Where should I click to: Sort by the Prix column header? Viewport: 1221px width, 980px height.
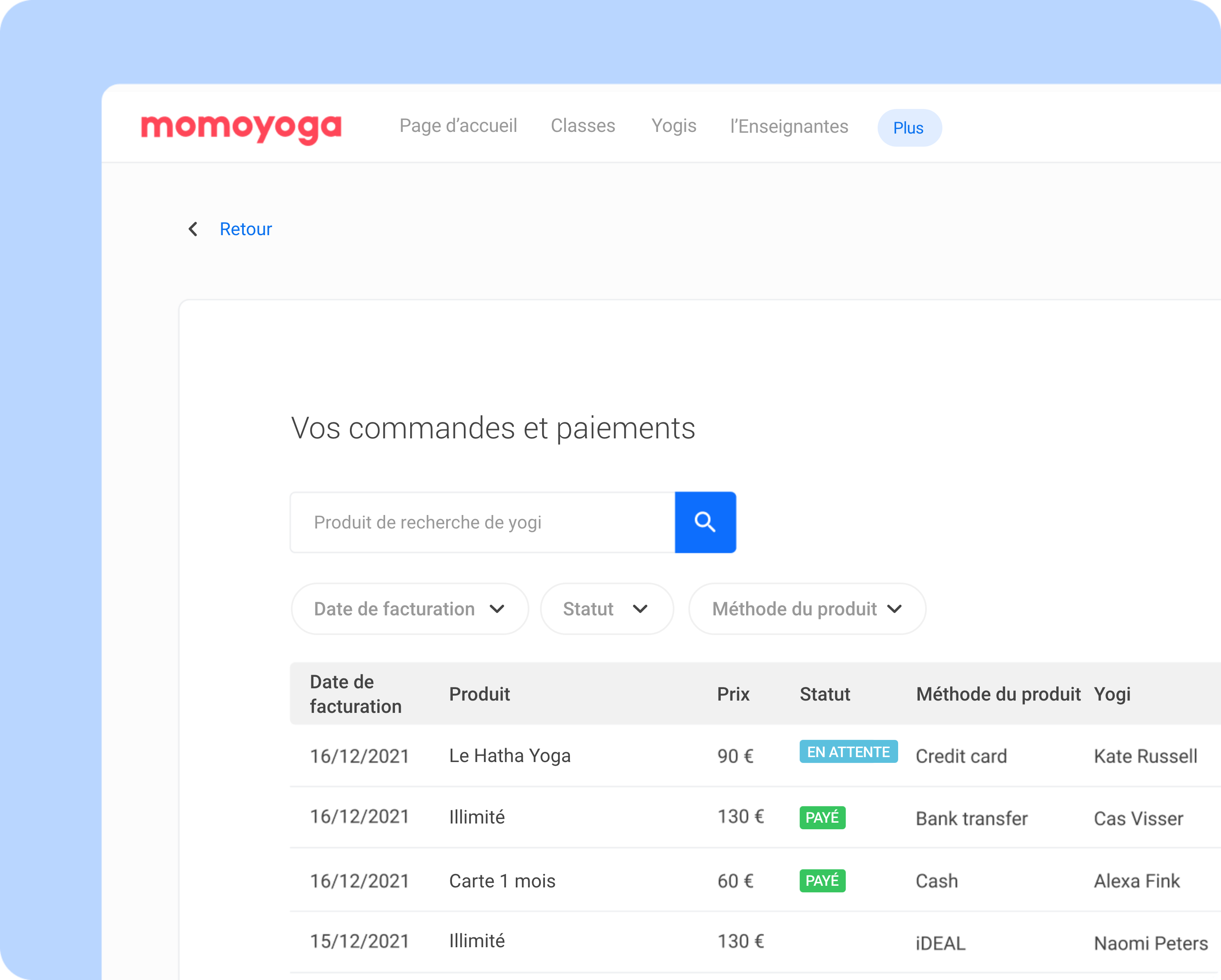733,694
